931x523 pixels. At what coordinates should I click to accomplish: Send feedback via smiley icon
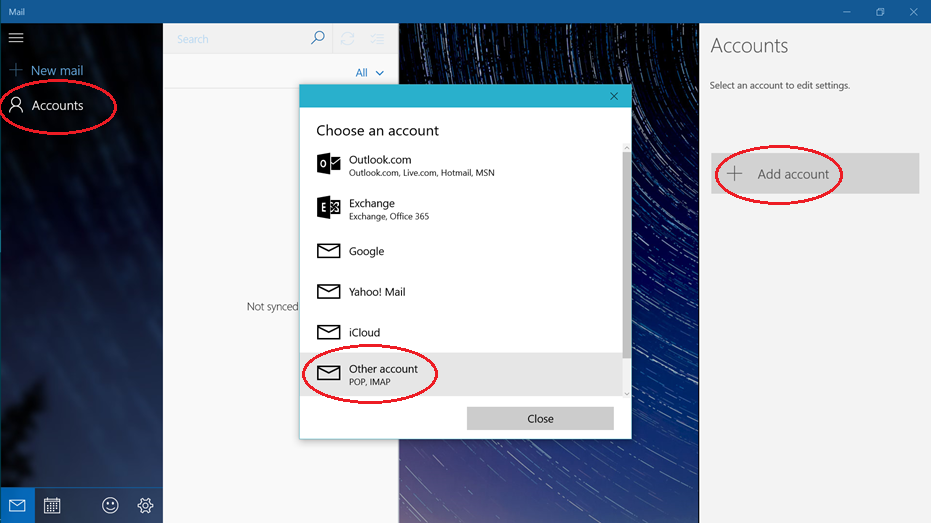[110, 505]
